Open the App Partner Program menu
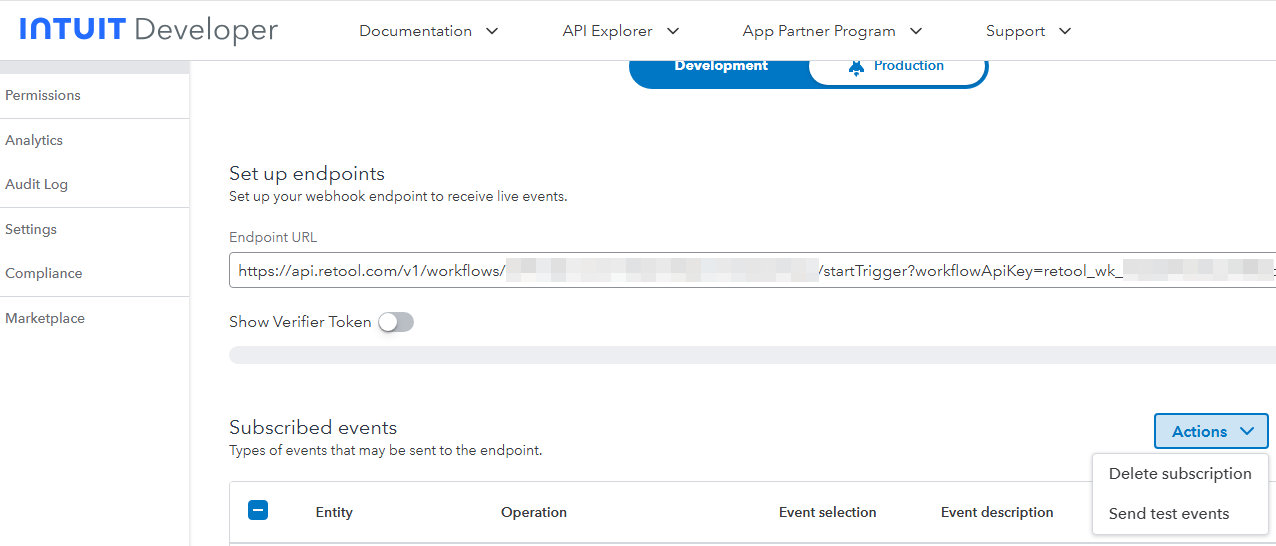 coord(832,31)
